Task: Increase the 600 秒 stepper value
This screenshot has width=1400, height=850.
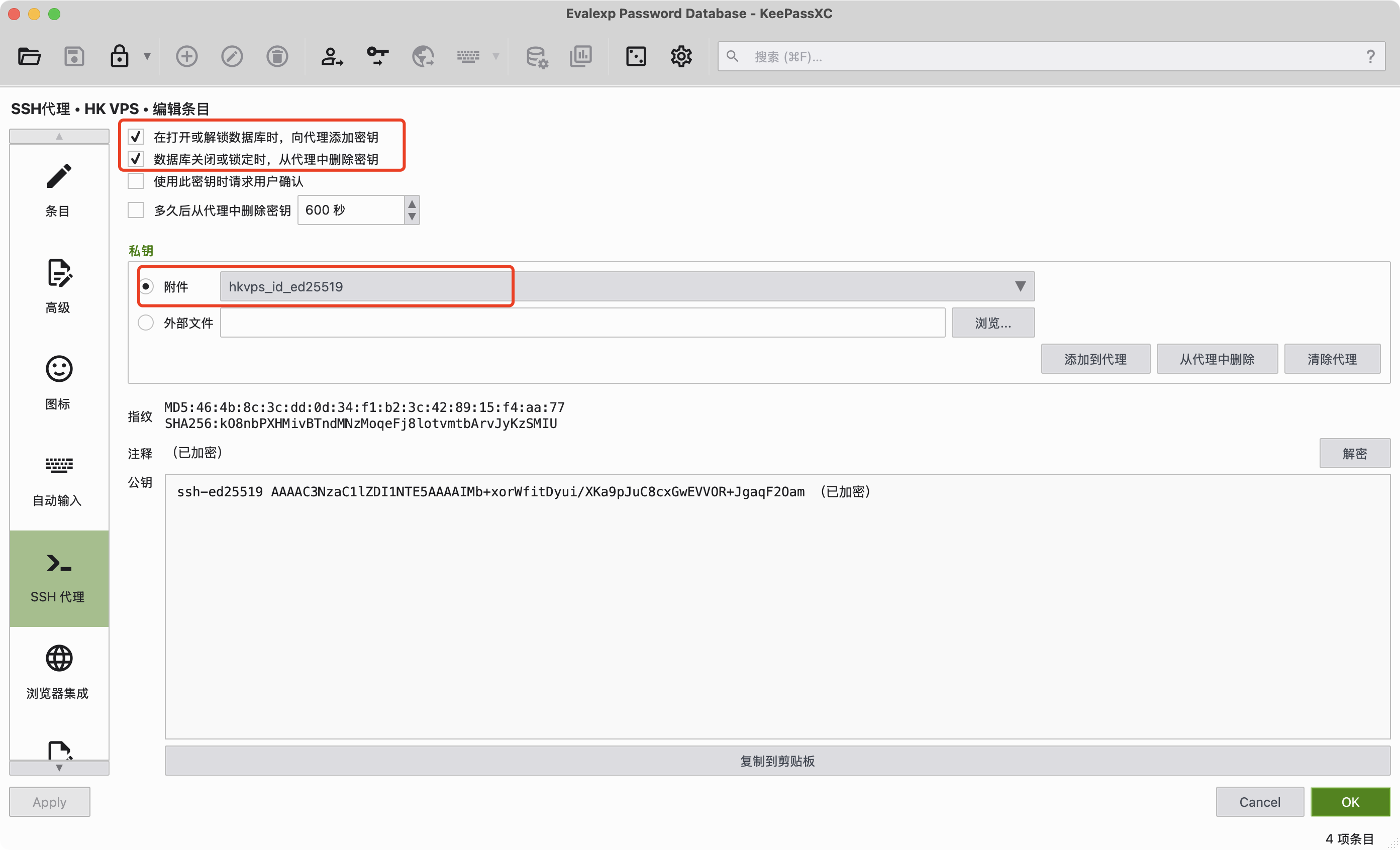Action: pyautogui.click(x=412, y=204)
